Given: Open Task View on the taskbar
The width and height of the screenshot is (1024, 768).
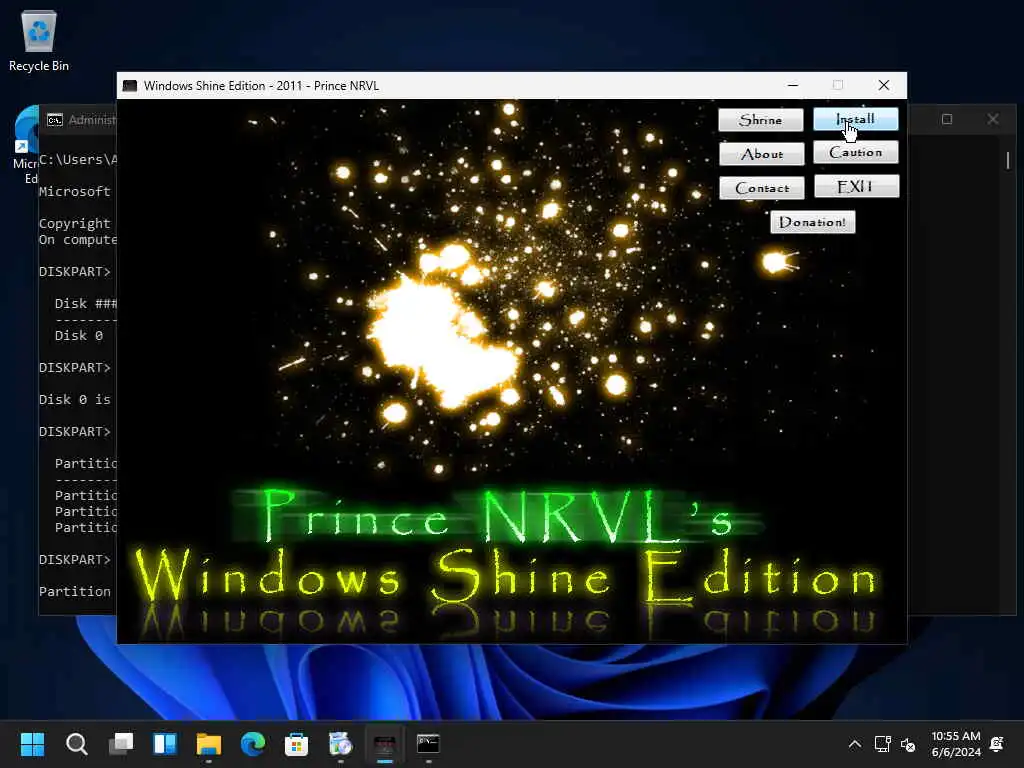Looking at the screenshot, I should click(121, 744).
